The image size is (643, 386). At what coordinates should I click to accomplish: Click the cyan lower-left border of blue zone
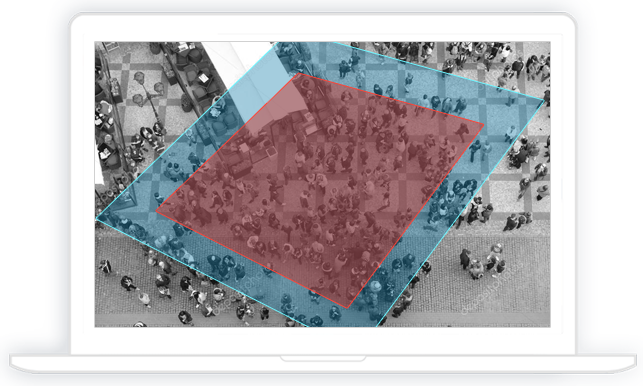(202, 273)
